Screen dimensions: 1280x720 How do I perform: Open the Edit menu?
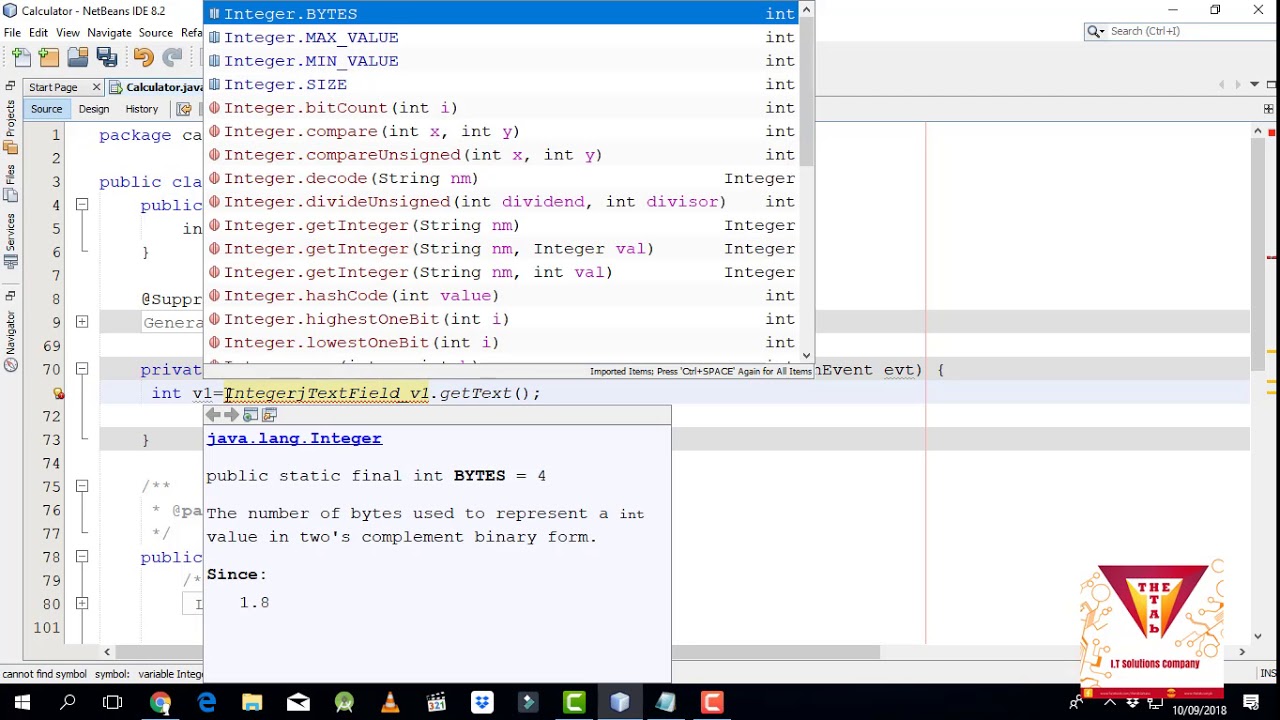tap(38, 33)
